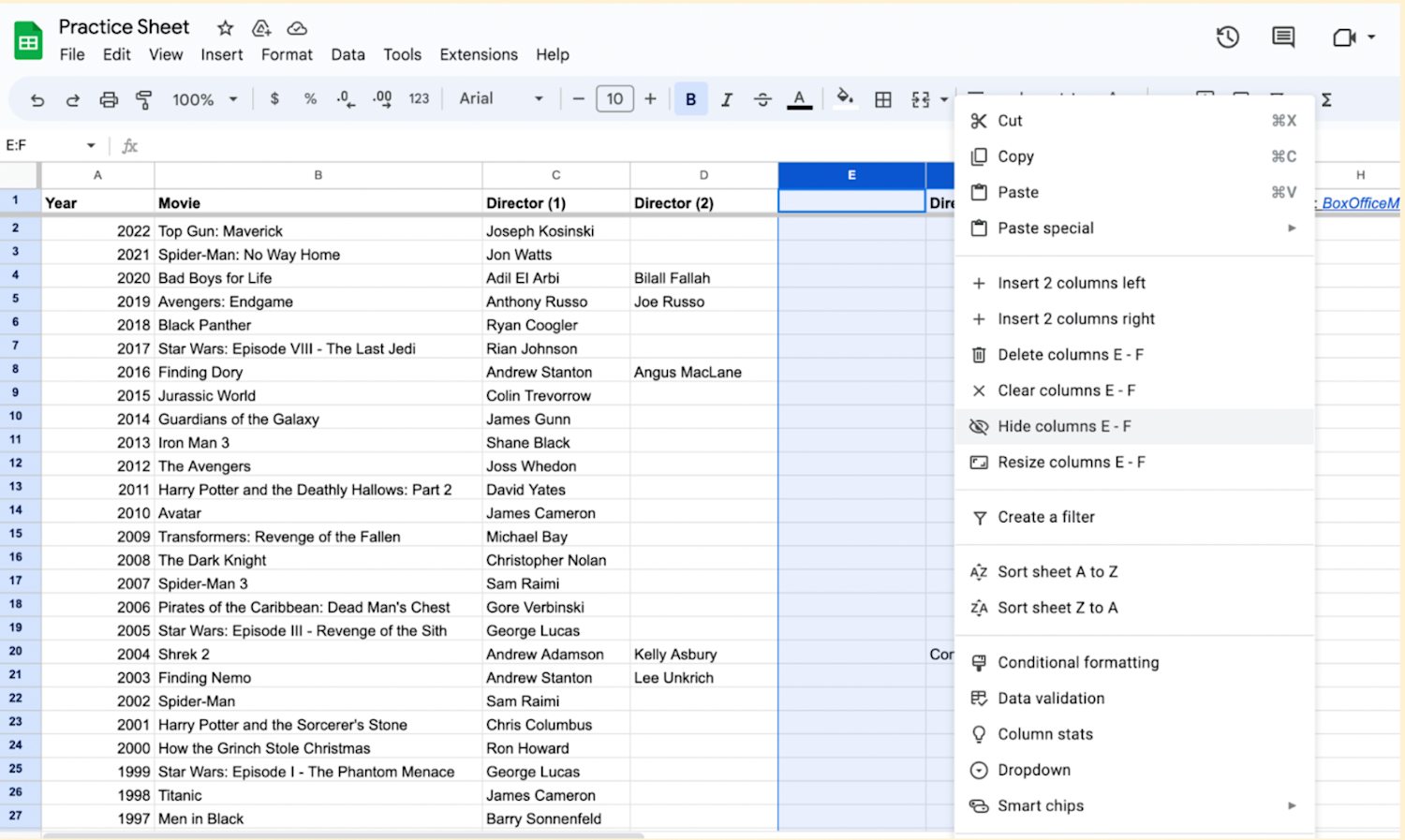Open the Functions sigma icon
Viewport: 1405px width, 840px height.
click(x=1326, y=100)
